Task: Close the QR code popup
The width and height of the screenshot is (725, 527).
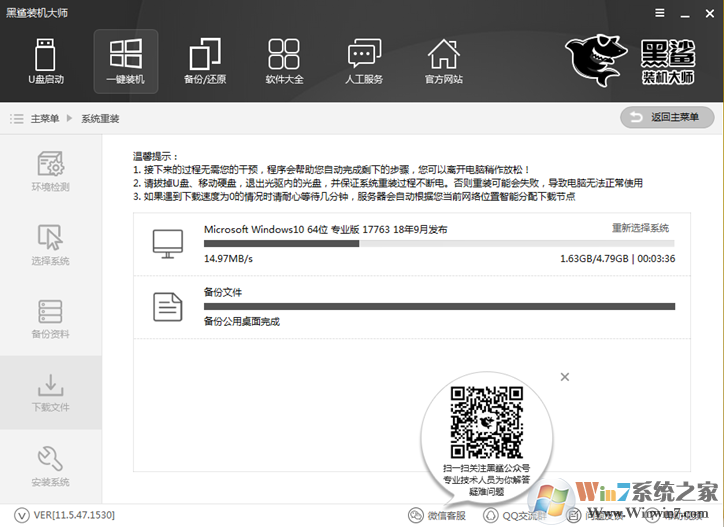Action: pyautogui.click(x=564, y=377)
